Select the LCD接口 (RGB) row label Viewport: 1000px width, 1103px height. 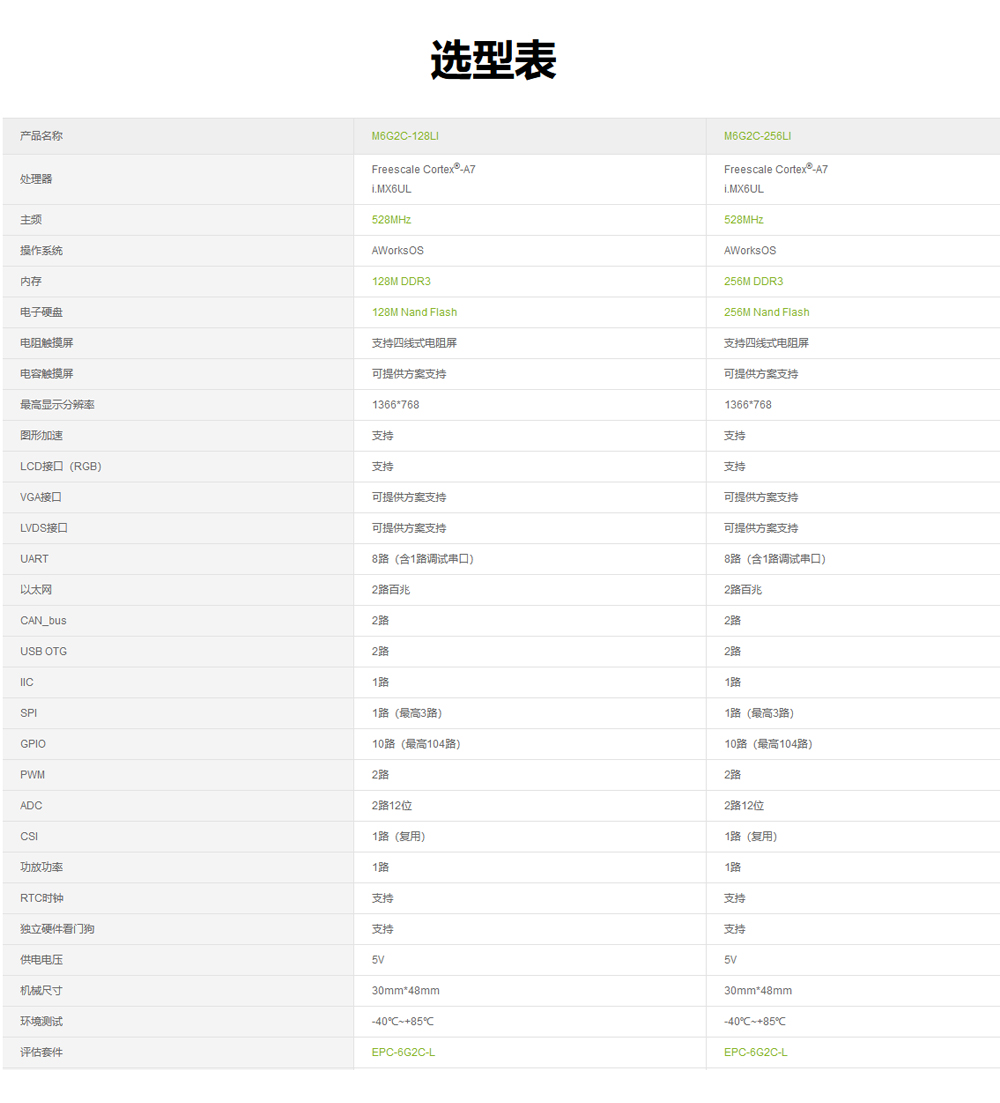coord(60,467)
